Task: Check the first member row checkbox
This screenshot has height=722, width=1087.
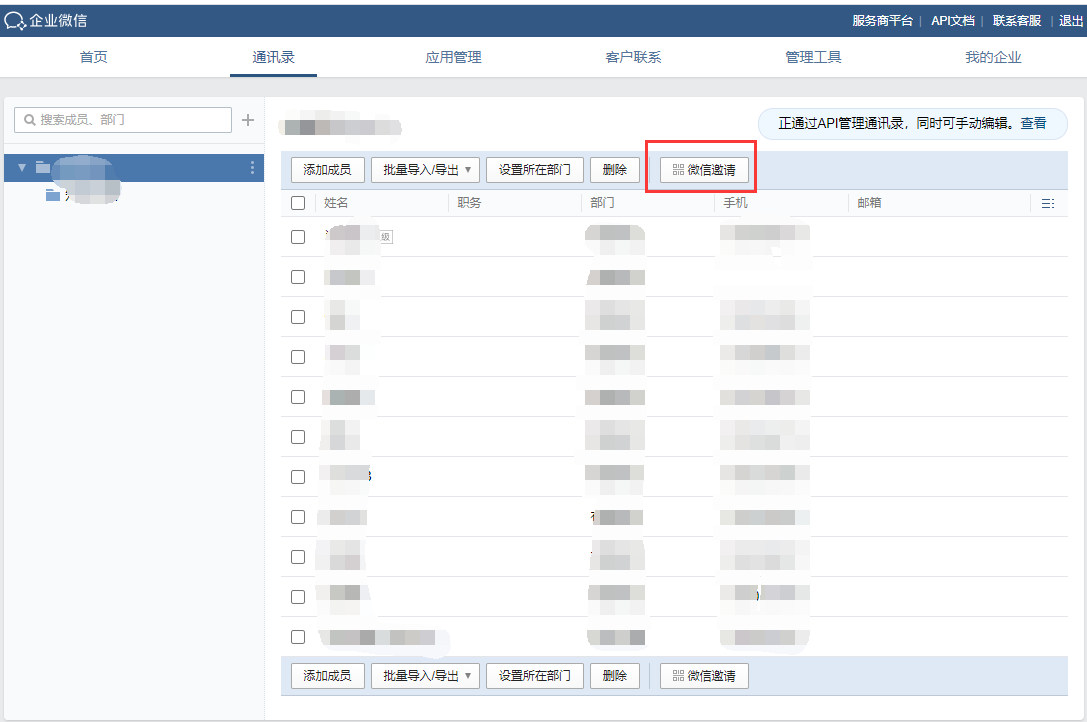Action: pyautogui.click(x=298, y=237)
